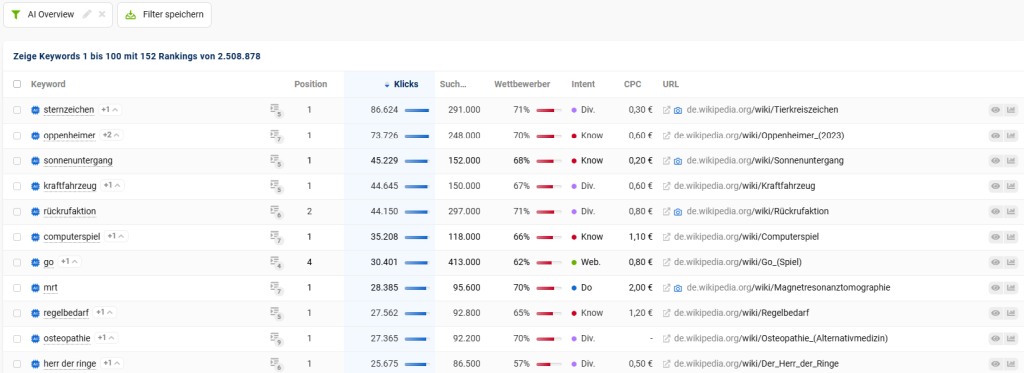Click AI Overview icon beside oppenheimer
The height and width of the screenshot is (373, 1024).
tap(35, 135)
